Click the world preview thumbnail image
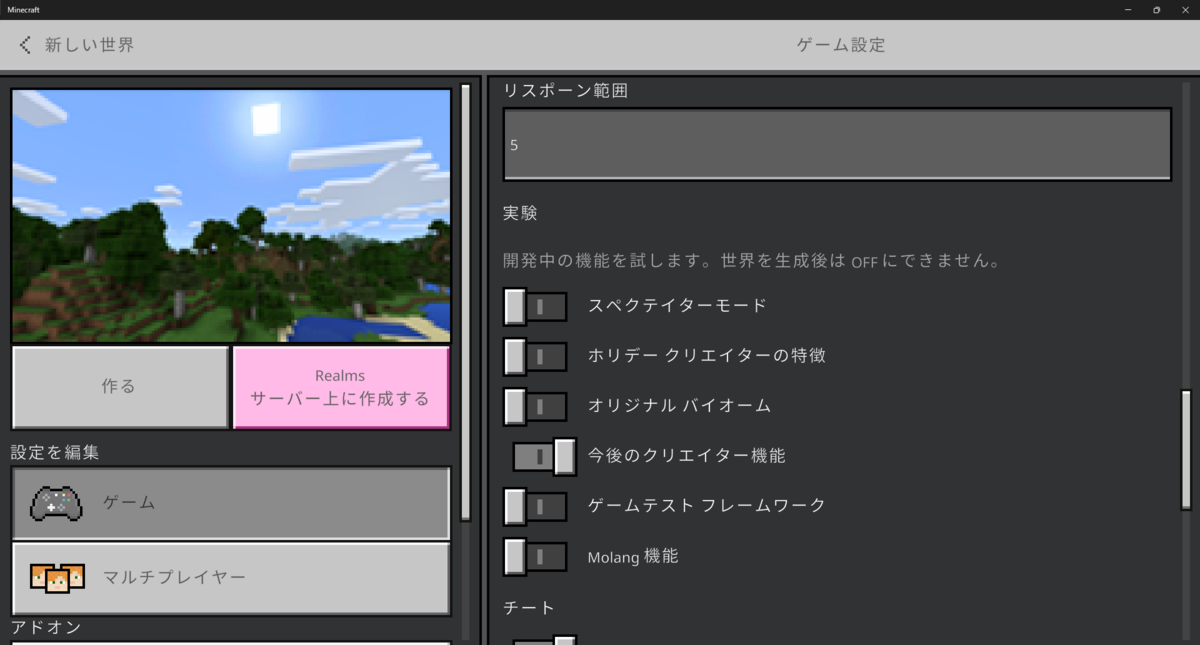The width and height of the screenshot is (1200, 645). click(x=231, y=216)
